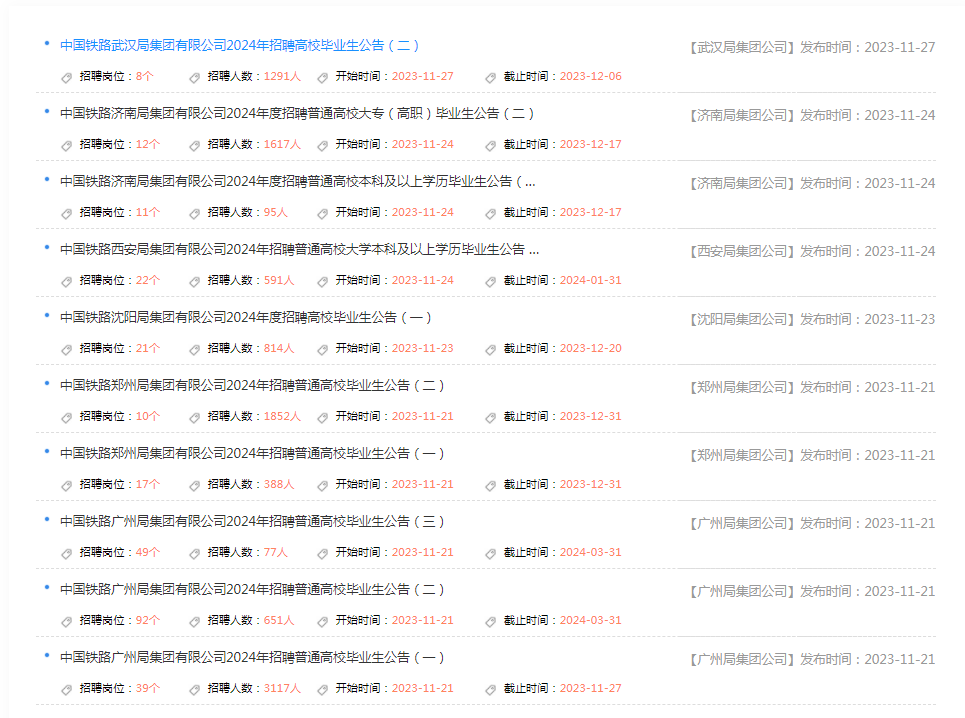Click the tag icon beside 招聘岗位：10个
This screenshot has width=965, height=718.
coord(66,417)
